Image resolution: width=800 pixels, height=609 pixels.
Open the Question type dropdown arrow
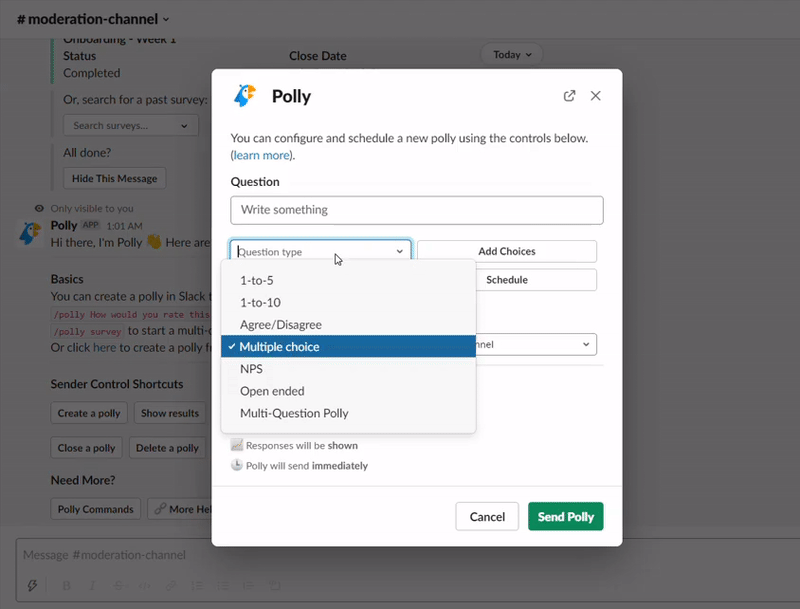point(399,251)
